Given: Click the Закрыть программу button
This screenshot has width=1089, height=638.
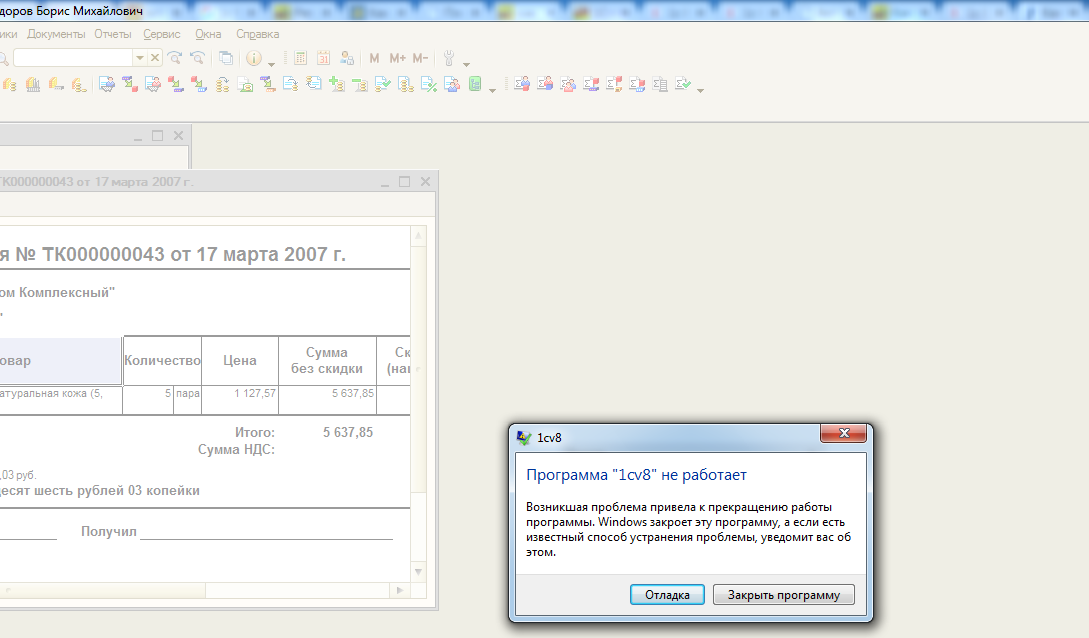Looking at the screenshot, I should coord(783,595).
